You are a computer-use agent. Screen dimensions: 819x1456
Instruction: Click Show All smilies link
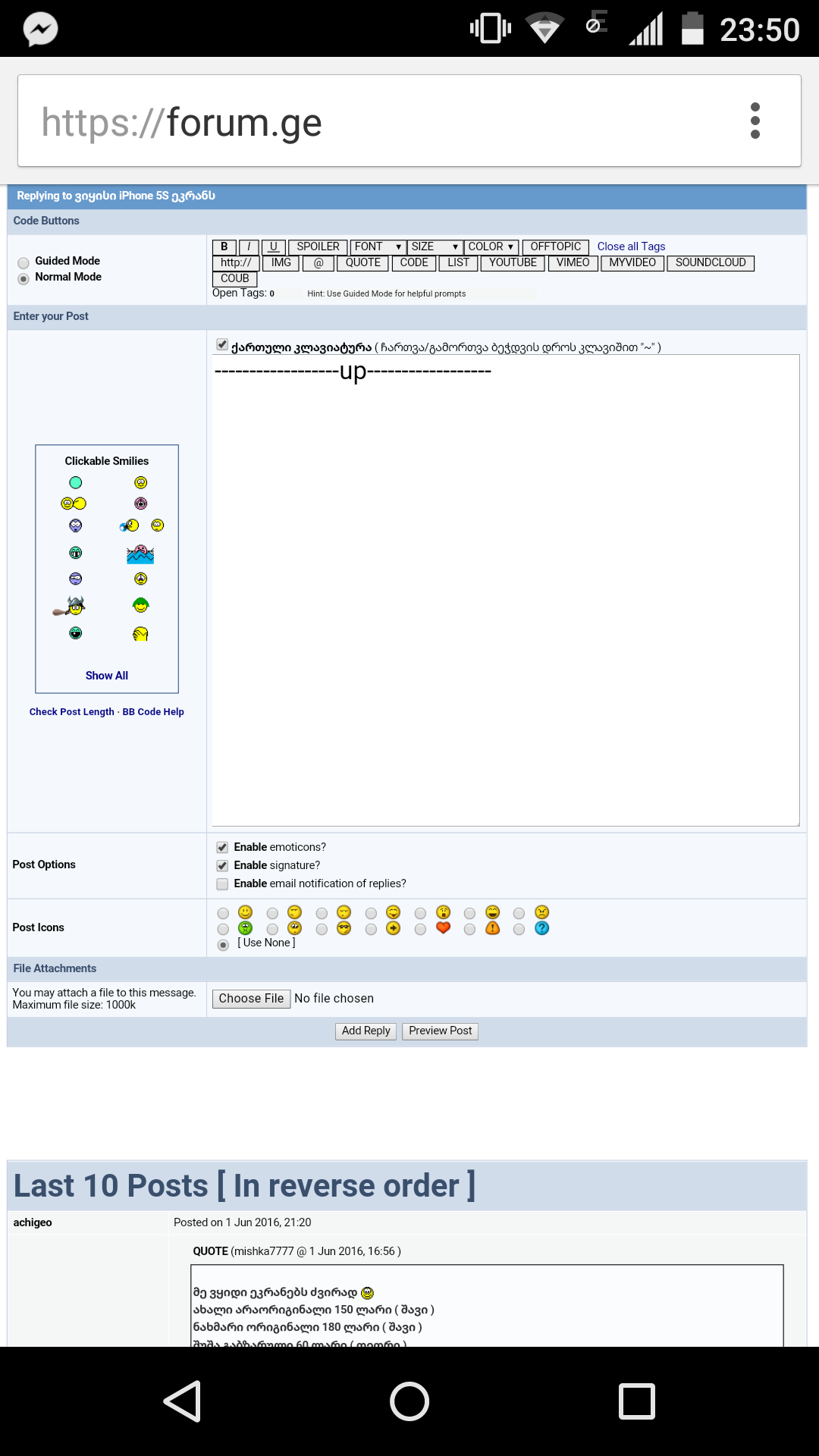tap(107, 676)
